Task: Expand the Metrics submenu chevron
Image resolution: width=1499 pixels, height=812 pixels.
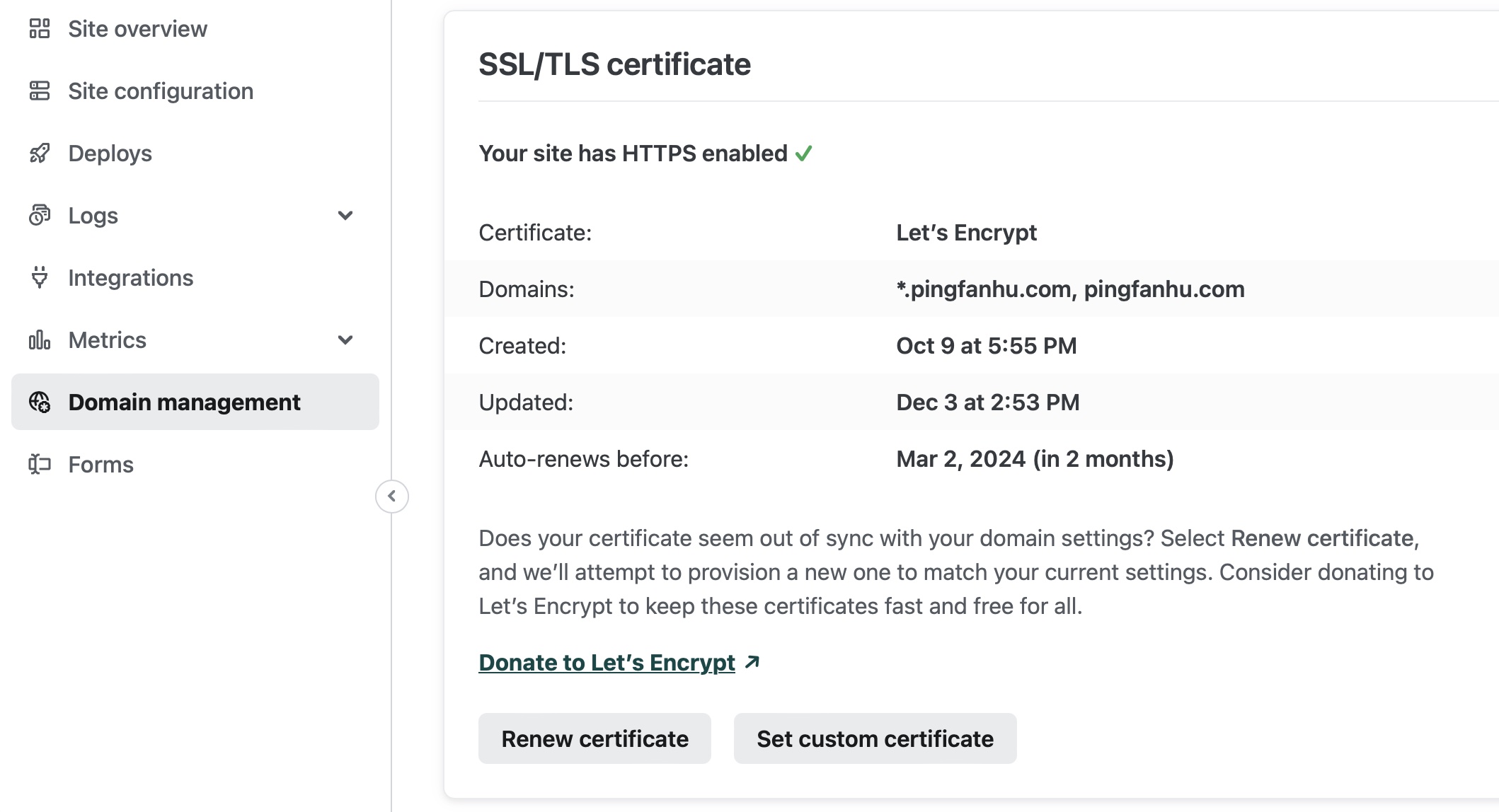Action: click(x=345, y=340)
